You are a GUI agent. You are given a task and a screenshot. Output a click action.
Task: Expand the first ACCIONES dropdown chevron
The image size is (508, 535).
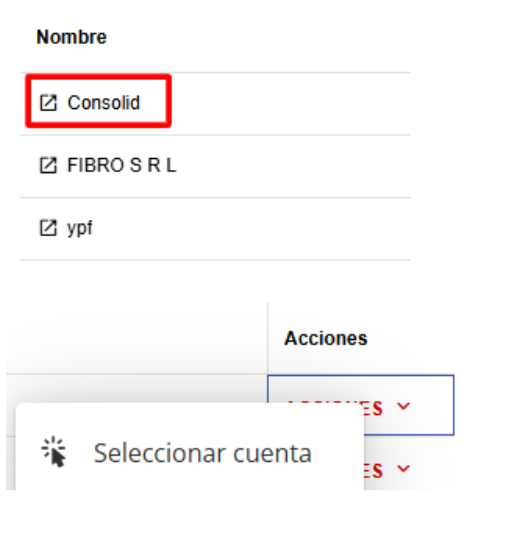[x=403, y=406]
